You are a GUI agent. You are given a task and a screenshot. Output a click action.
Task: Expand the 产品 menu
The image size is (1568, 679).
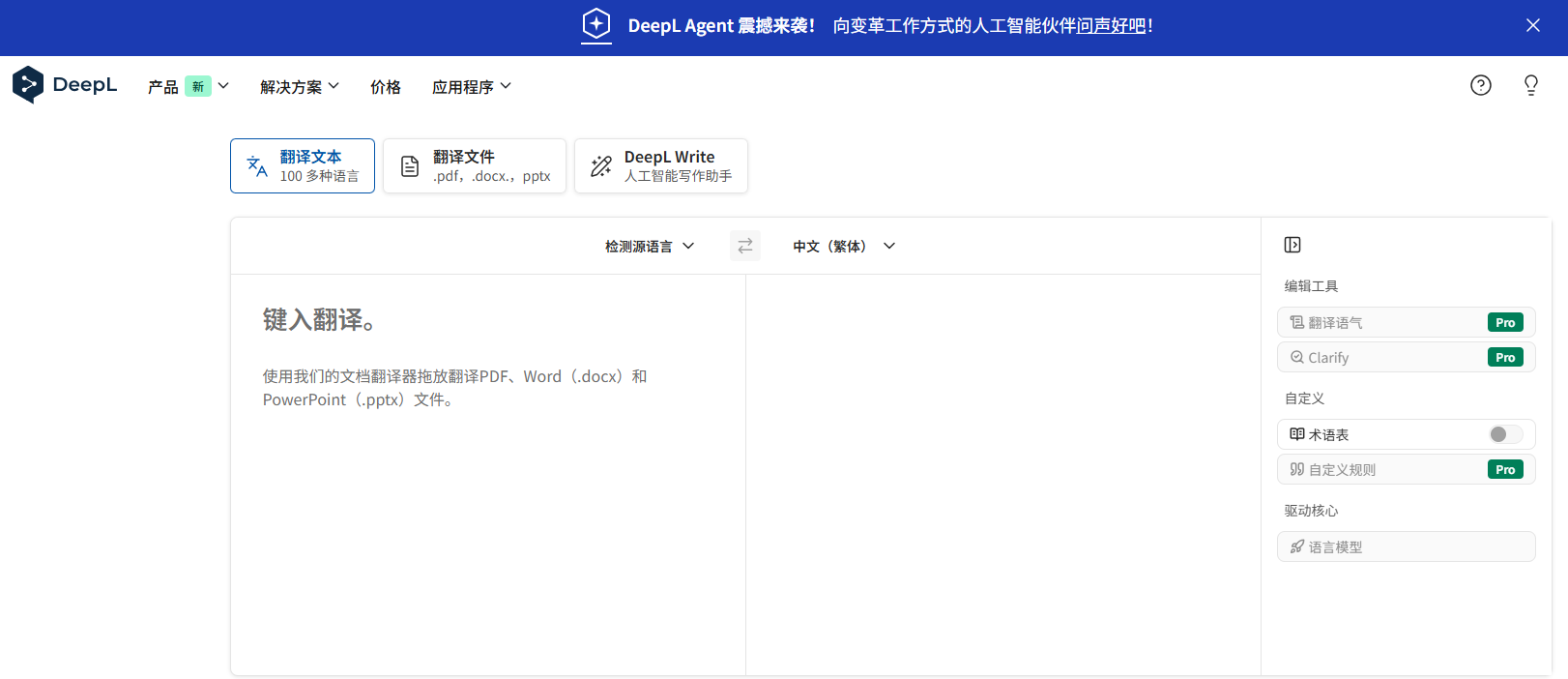click(x=188, y=87)
